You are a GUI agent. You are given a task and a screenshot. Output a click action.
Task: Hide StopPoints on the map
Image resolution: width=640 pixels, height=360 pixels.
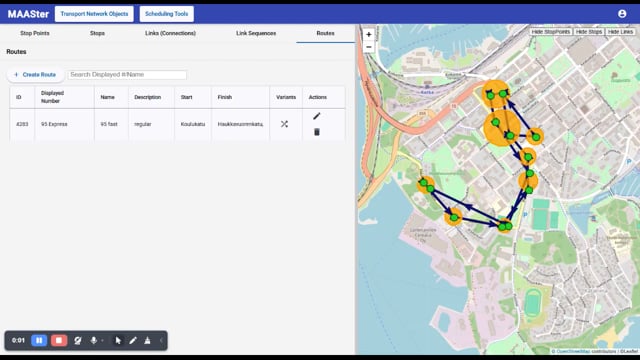point(551,32)
